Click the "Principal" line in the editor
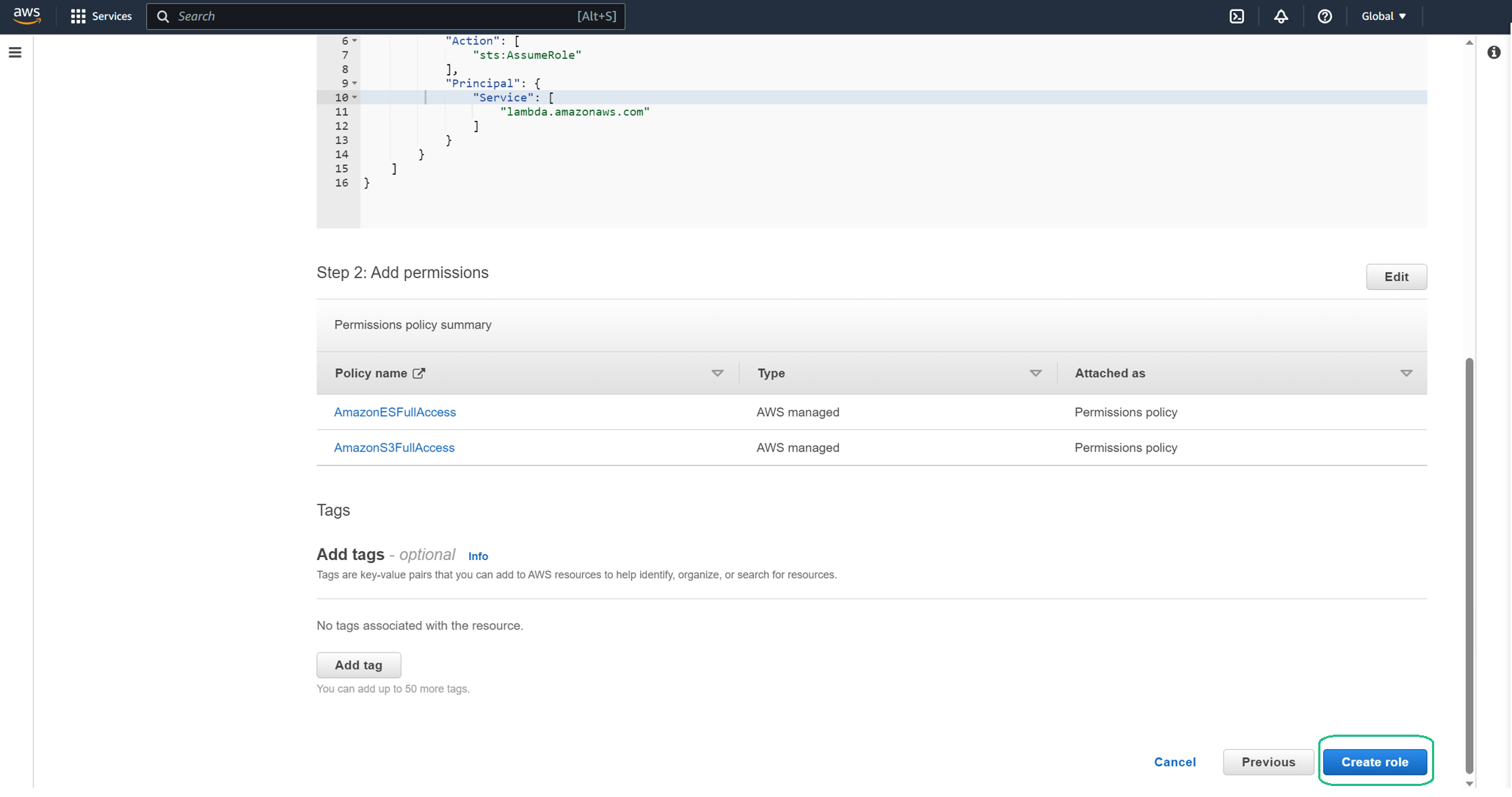Image resolution: width=1512 pixels, height=797 pixels. 493,83
